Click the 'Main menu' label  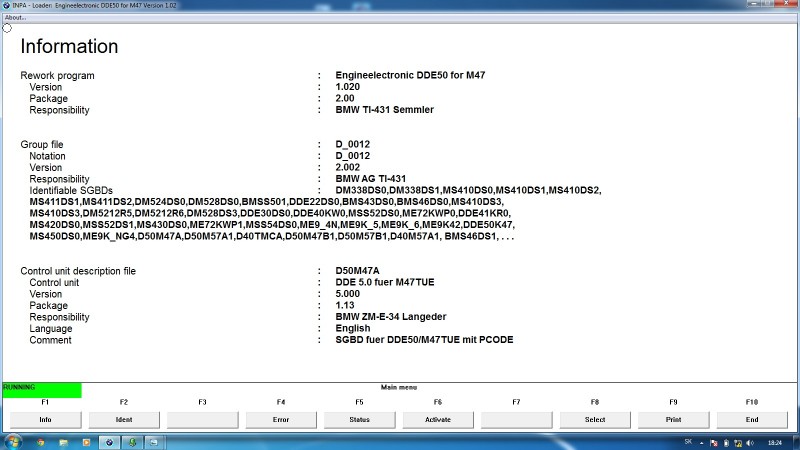pyautogui.click(x=399, y=387)
